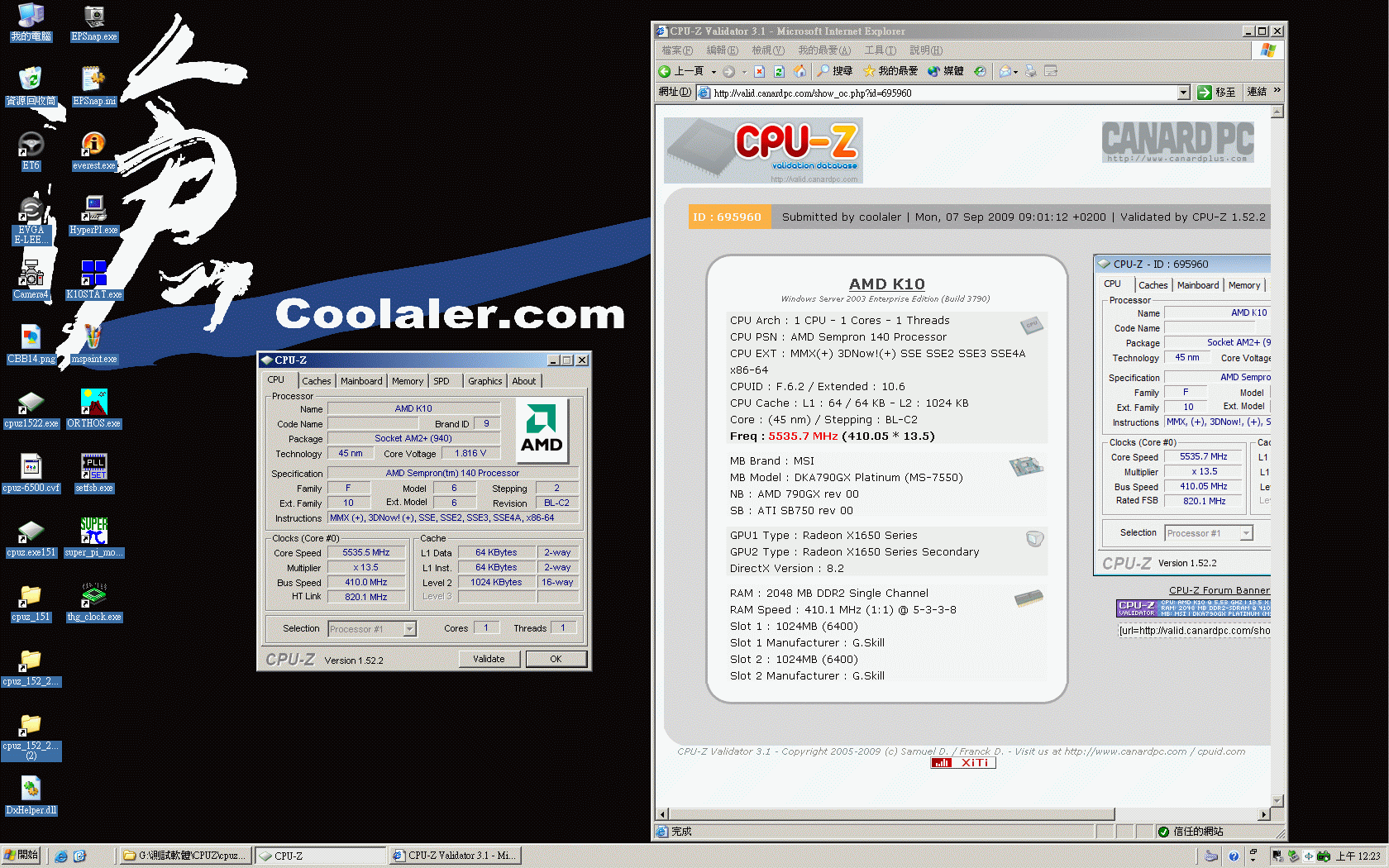This screenshot has width=1389, height=868.
Task: Click the Refresh icon in the IE toolbar
Action: (779, 71)
